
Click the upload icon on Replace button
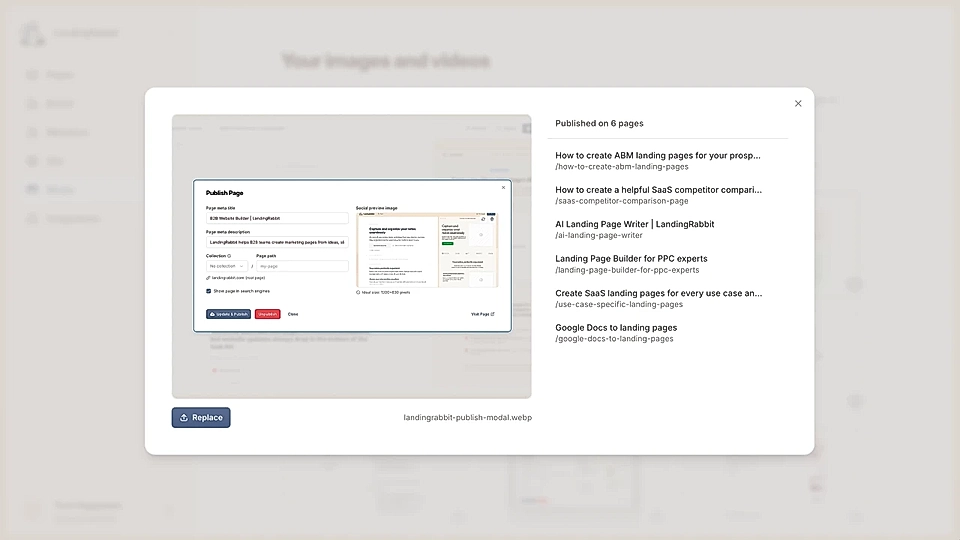pos(184,418)
